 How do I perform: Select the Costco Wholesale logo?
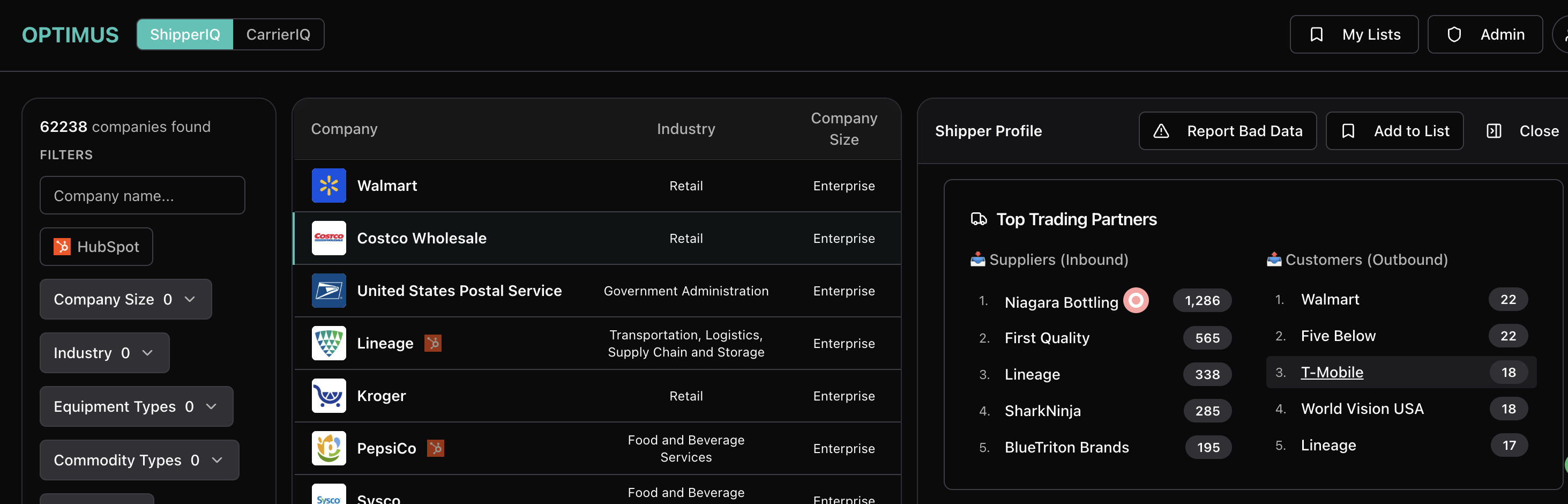click(x=328, y=238)
